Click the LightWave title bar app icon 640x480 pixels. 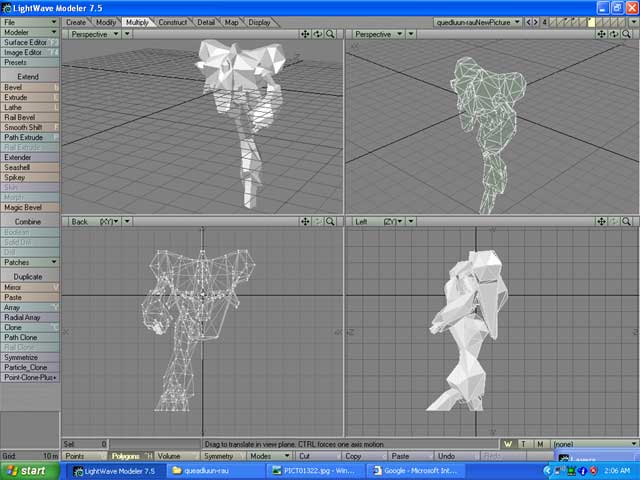click(6, 8)
